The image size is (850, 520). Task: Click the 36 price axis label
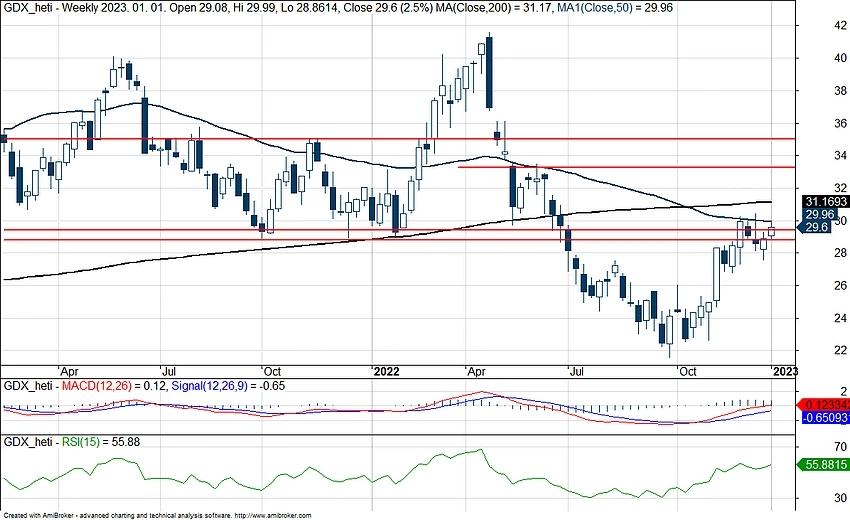(x=840, y=123)
